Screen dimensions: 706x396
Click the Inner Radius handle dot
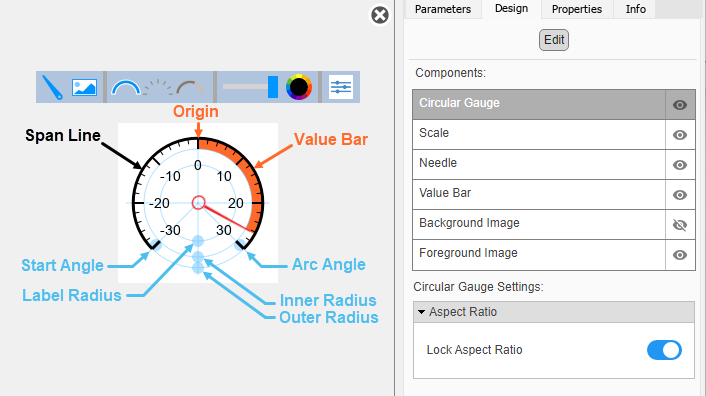click(x=198, y=257)
